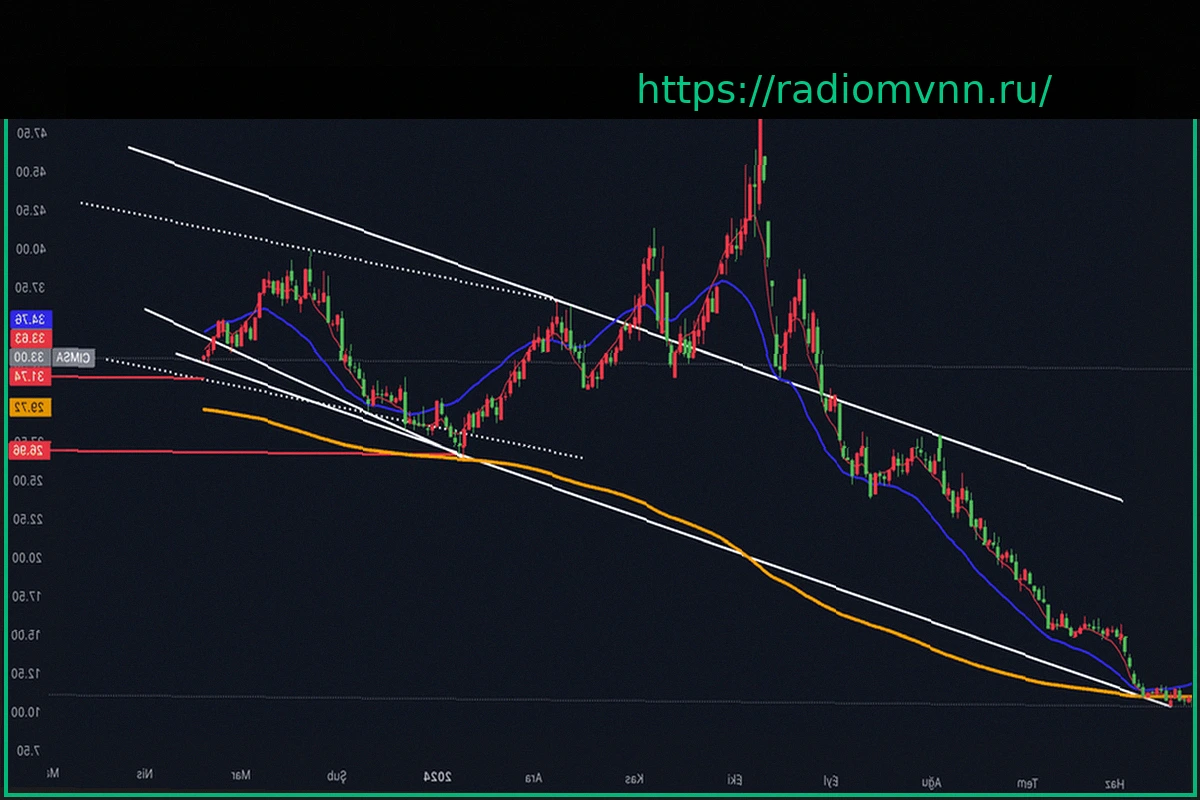Viewport: 1200px width, 800px height.
Task: Click the red 33.63 price label
Action: coord(28,338)
